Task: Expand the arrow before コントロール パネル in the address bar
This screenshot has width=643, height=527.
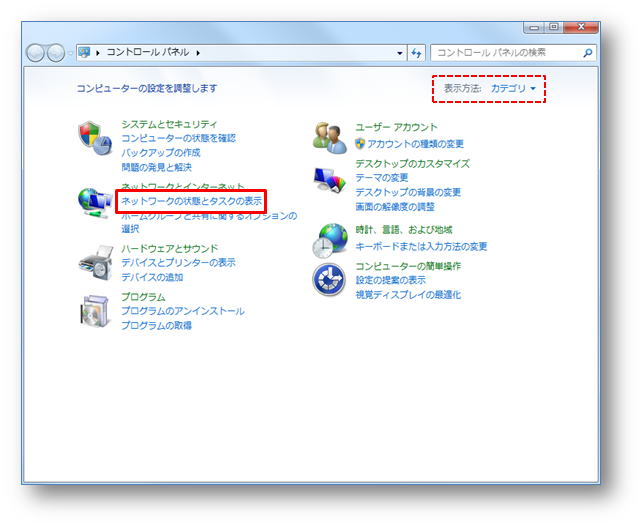Action: pos(98,53)
